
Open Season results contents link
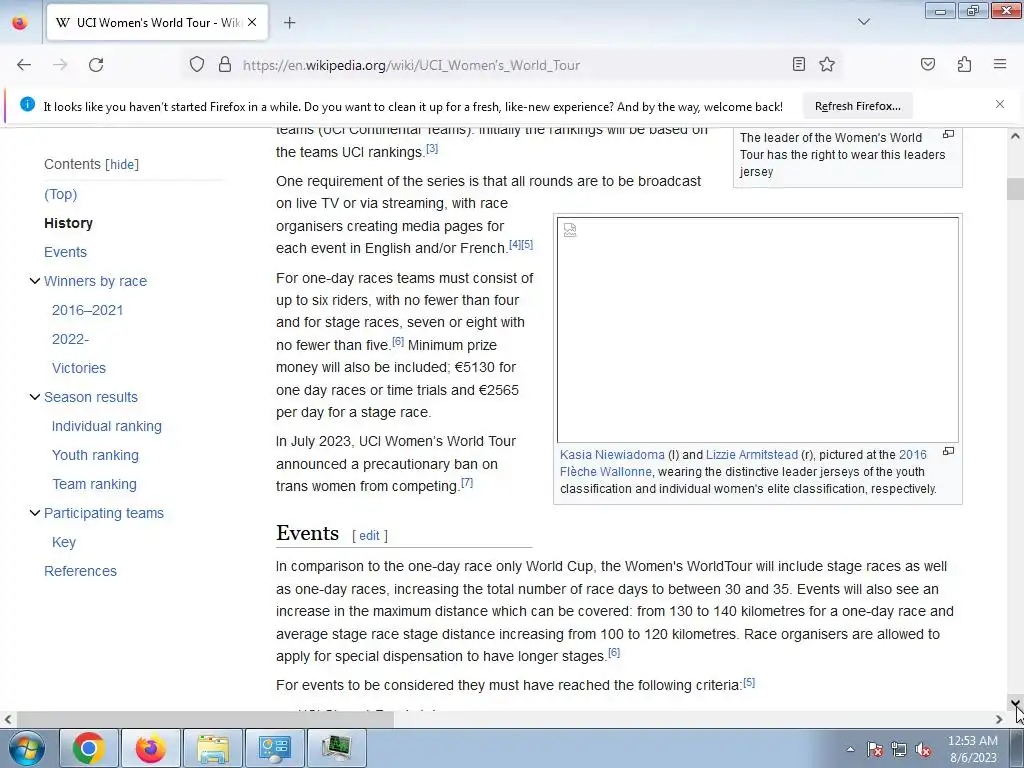[91, 397]
